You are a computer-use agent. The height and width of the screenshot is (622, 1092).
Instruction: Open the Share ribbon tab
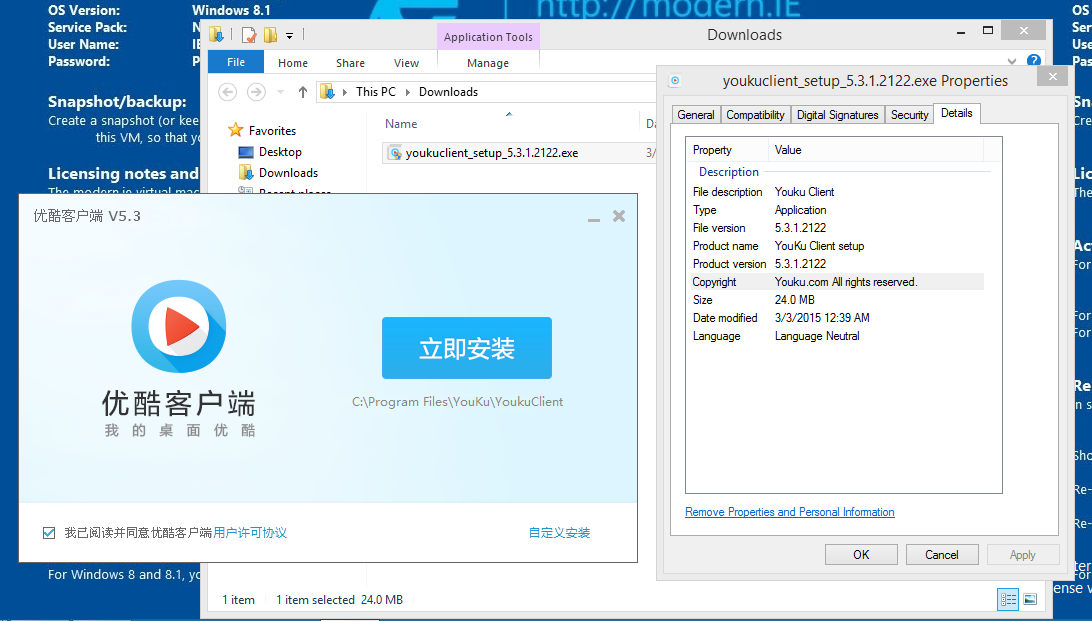pos(350,63)
